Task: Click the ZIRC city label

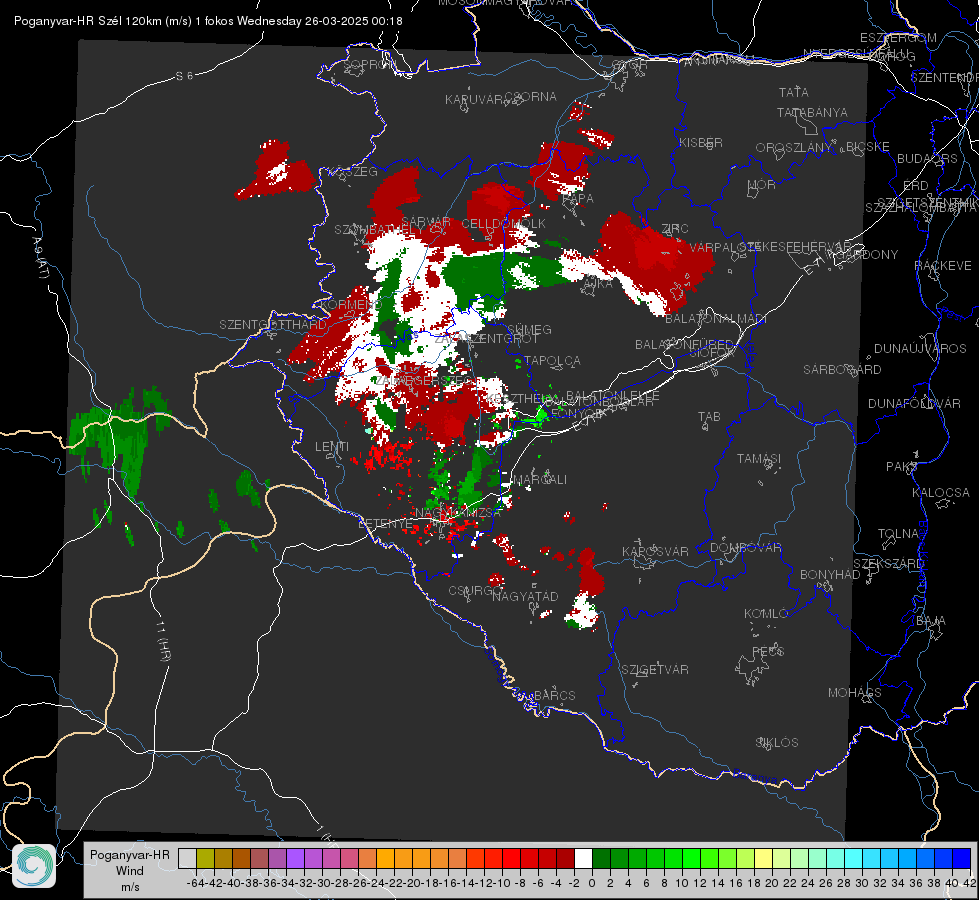Action: [x=674, y=229]
